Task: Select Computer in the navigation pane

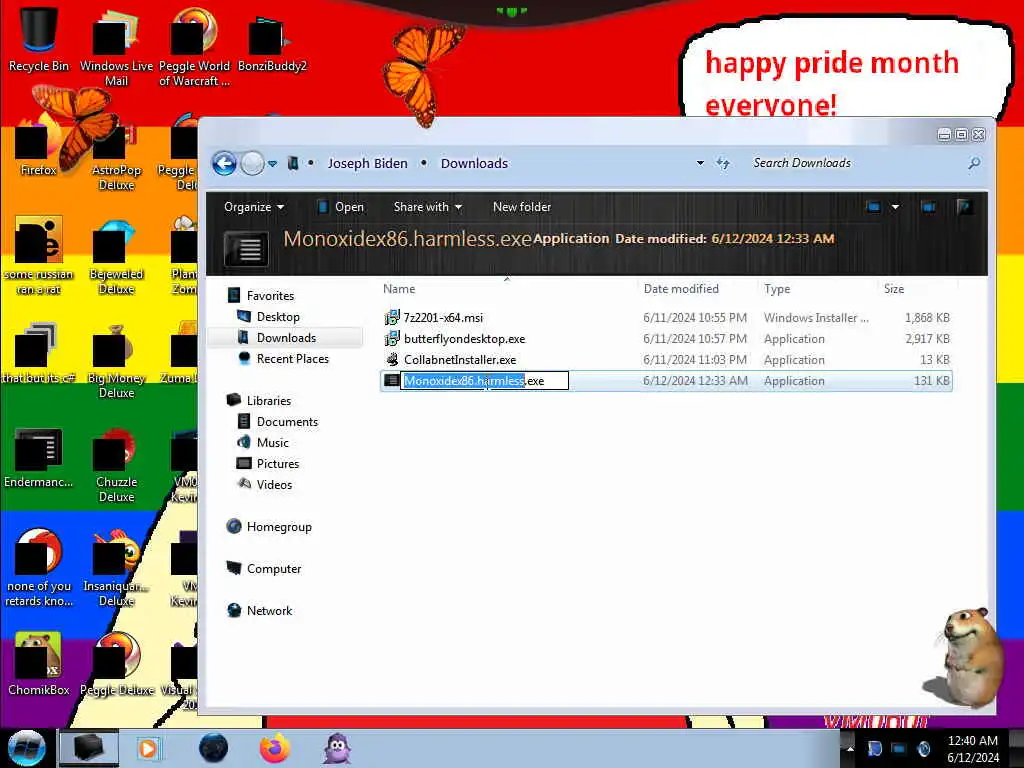Action: coord(264,569)
